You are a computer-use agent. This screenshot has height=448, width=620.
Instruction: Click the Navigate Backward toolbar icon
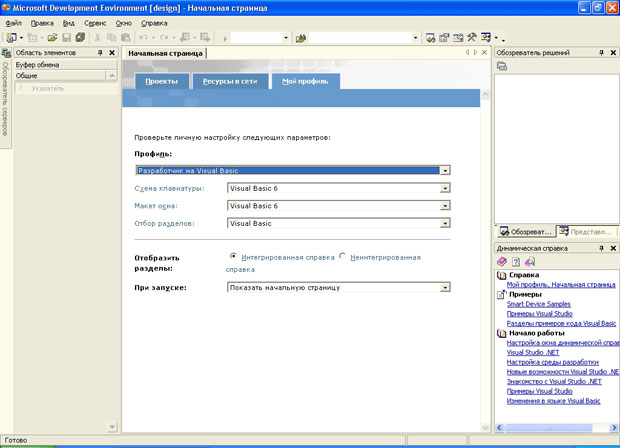pos(185,38)
